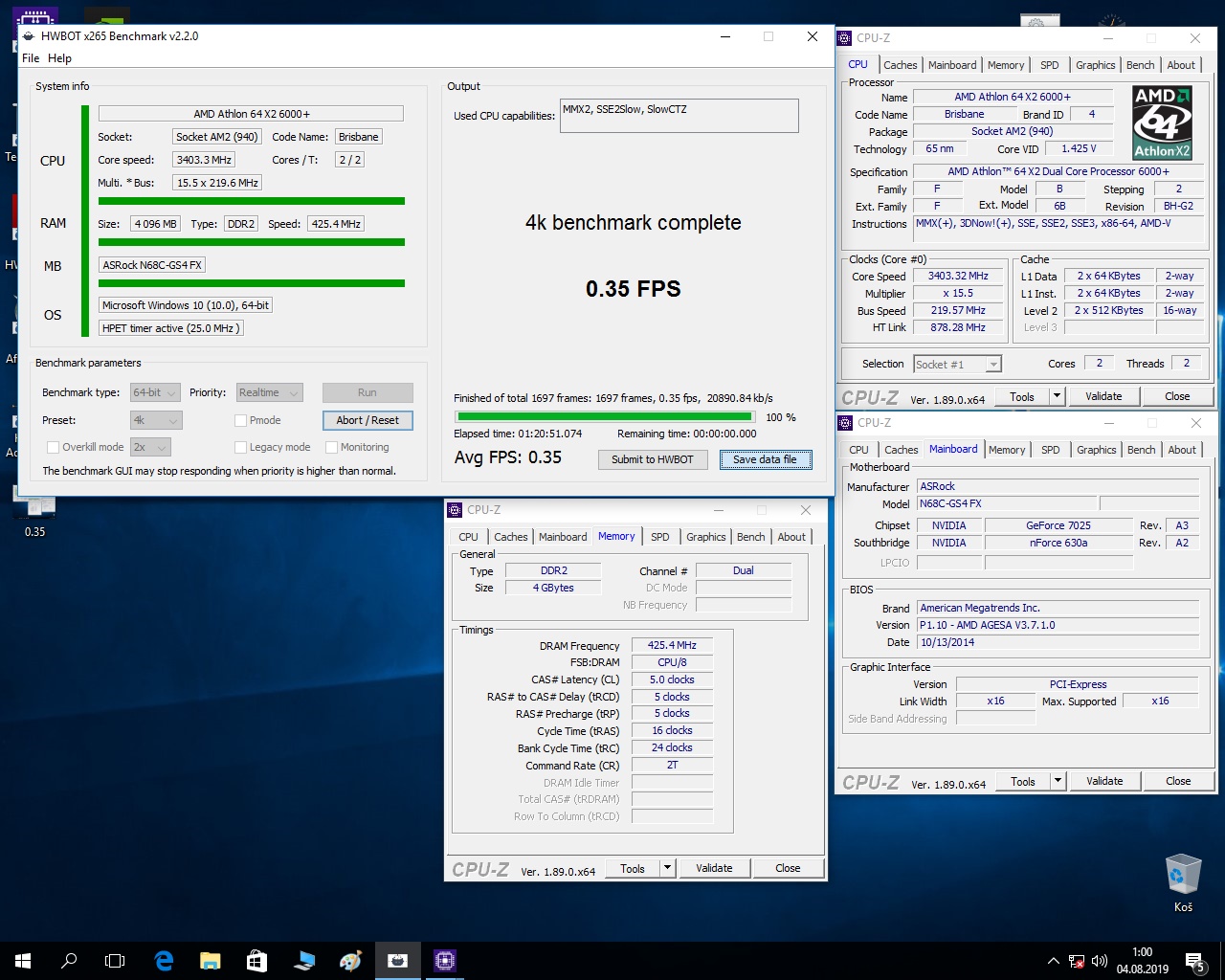
Task: Expand Tools arrow in CPU window
Action: 1057,396
